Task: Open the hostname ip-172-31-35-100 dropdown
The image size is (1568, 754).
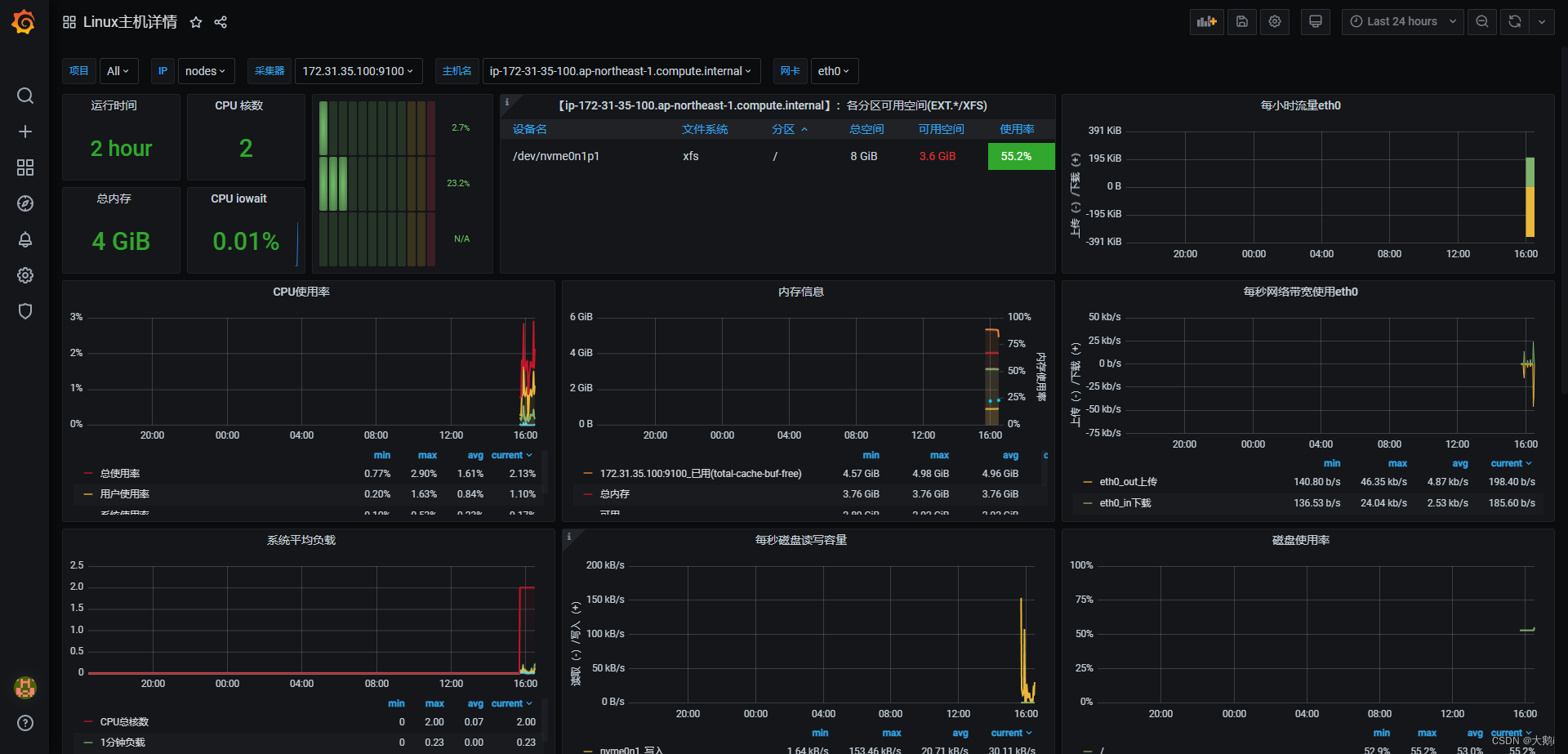Action: coord(621,71)
